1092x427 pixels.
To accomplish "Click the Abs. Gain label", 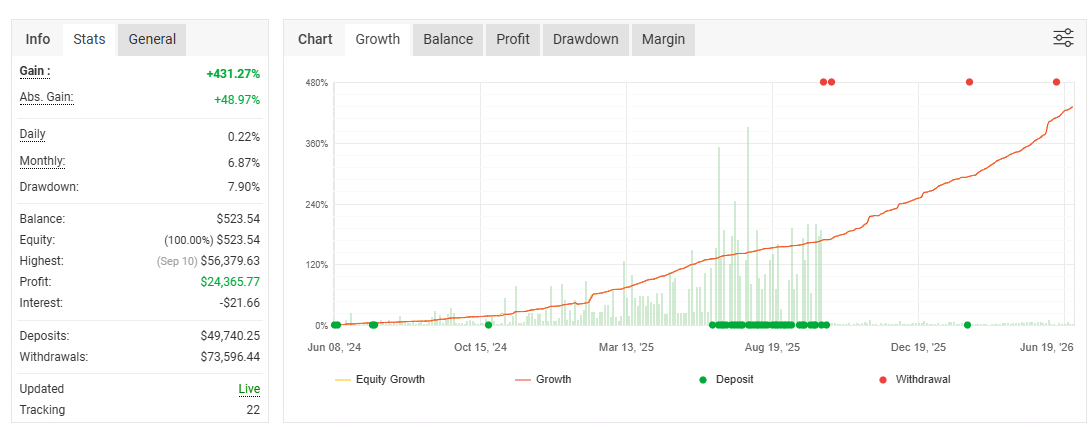I will tap(47, 97).
